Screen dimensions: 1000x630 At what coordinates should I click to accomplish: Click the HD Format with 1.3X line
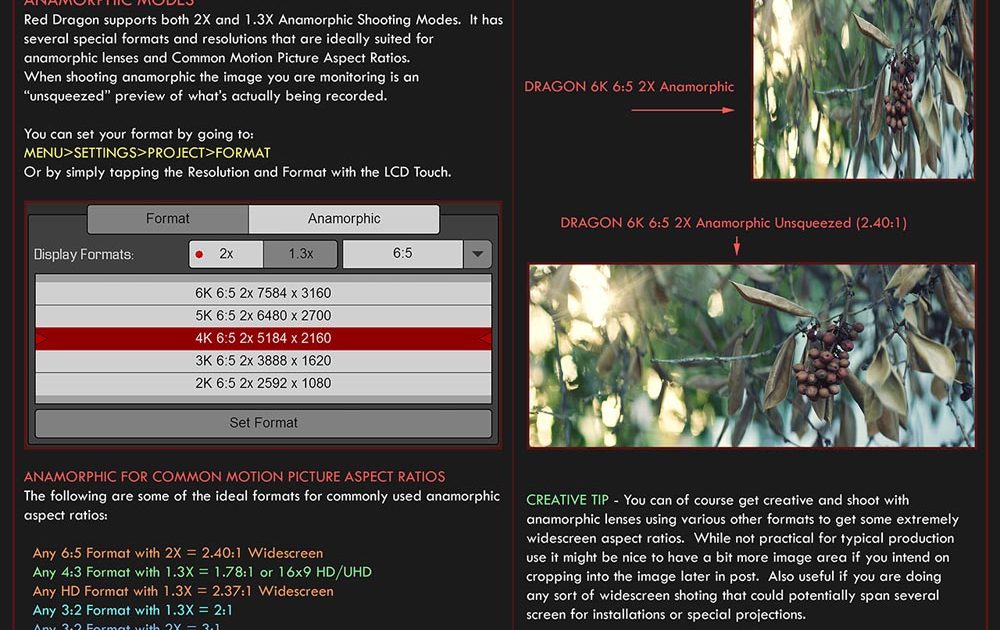[x=183, y=591]
